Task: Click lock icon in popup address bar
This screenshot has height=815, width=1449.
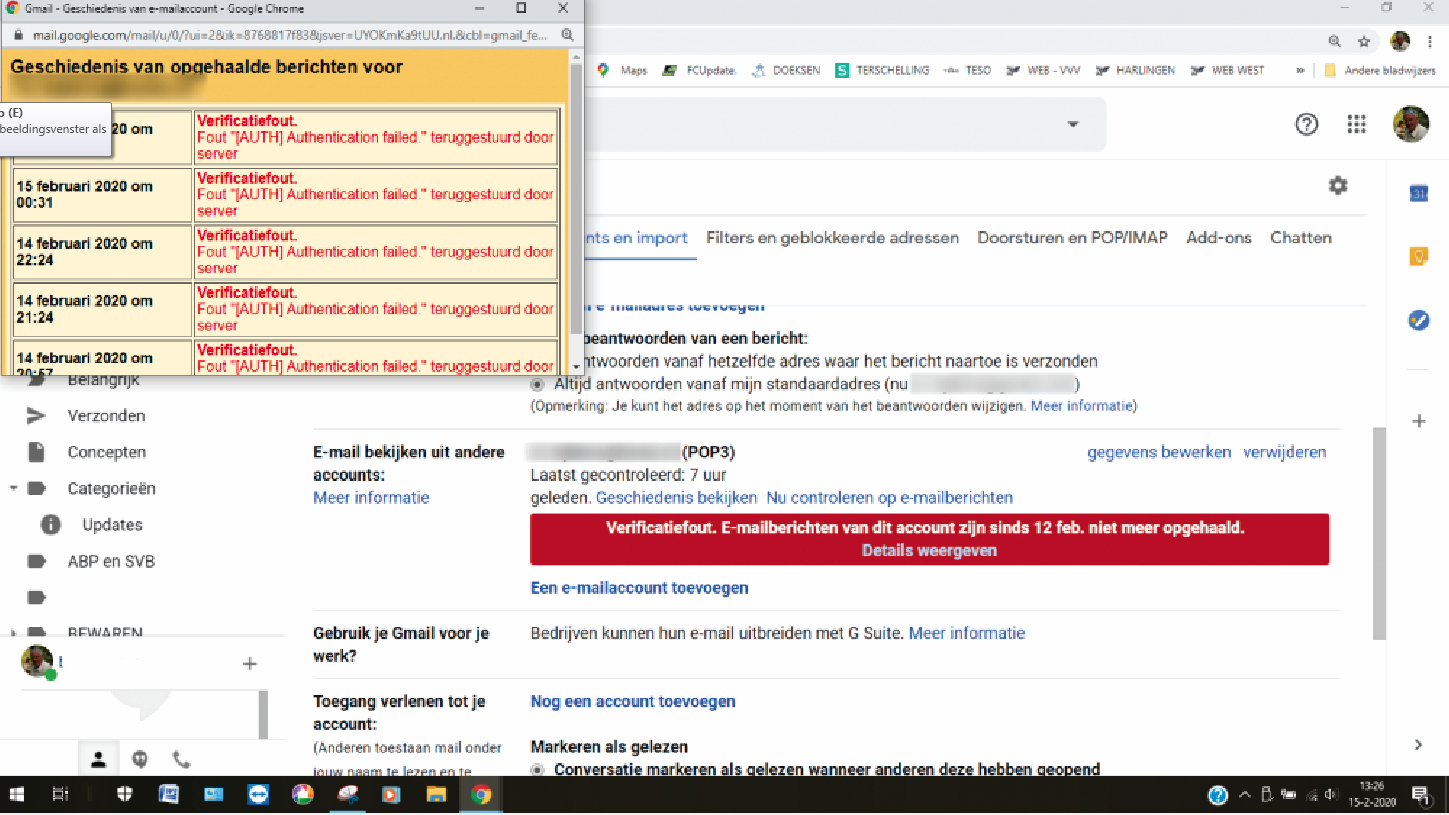Action: (x=18, y=35)
